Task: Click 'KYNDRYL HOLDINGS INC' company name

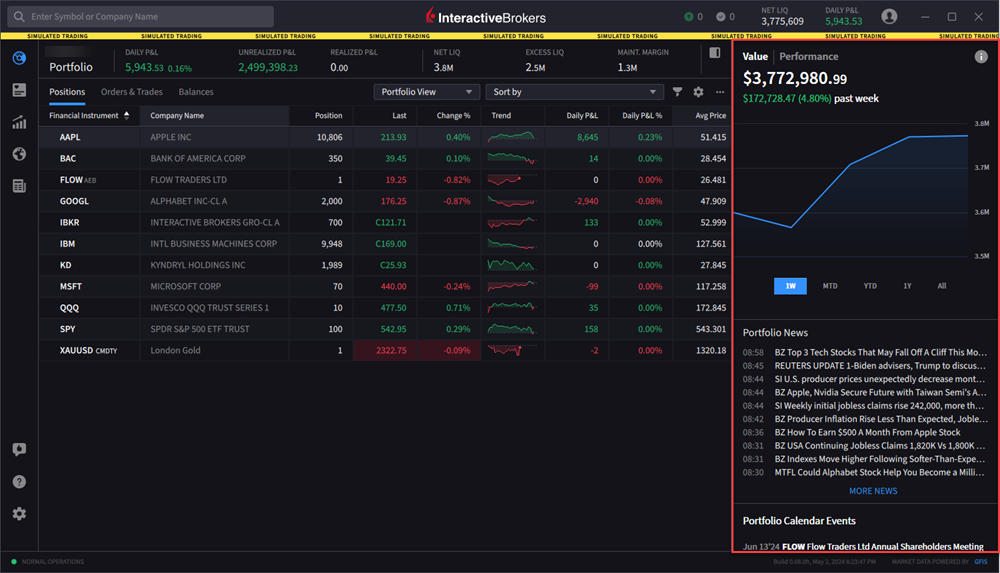Action: [x=198, y=265]
